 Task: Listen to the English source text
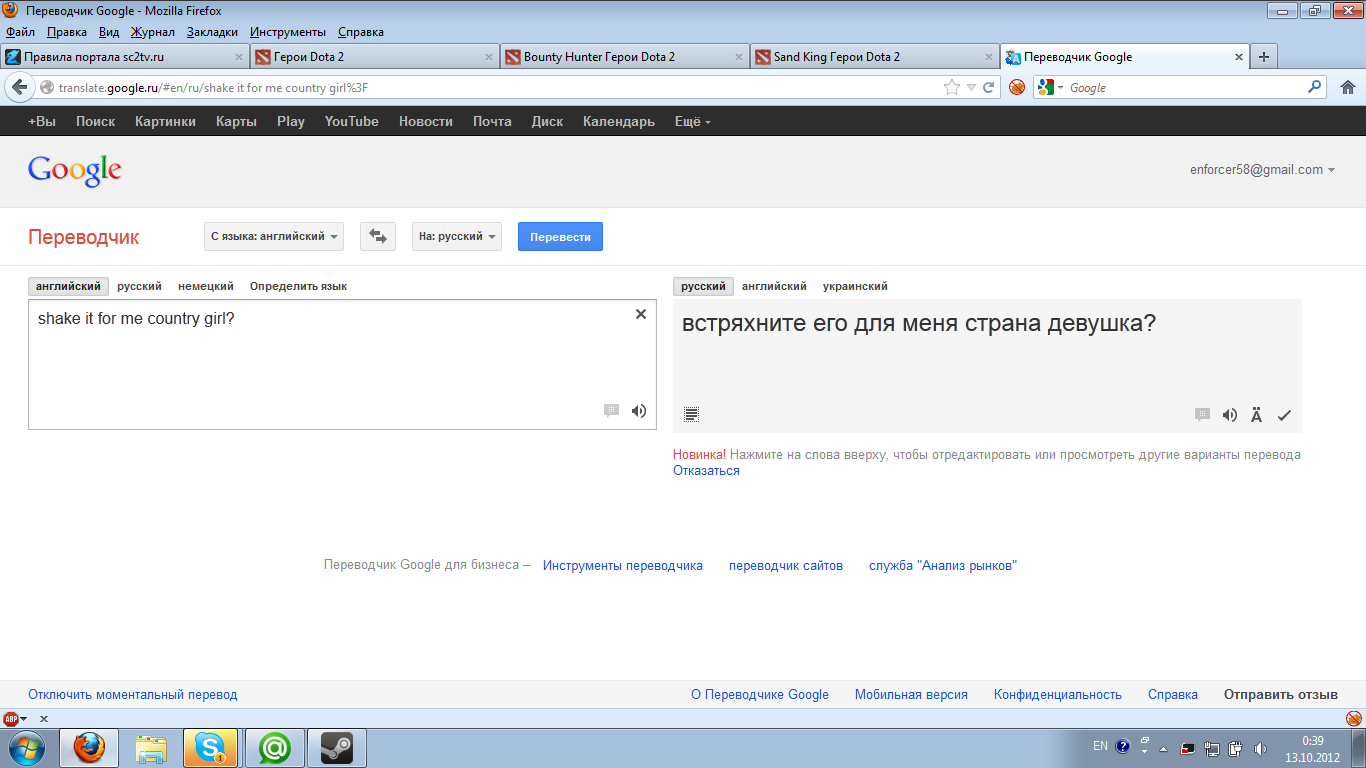639,411
